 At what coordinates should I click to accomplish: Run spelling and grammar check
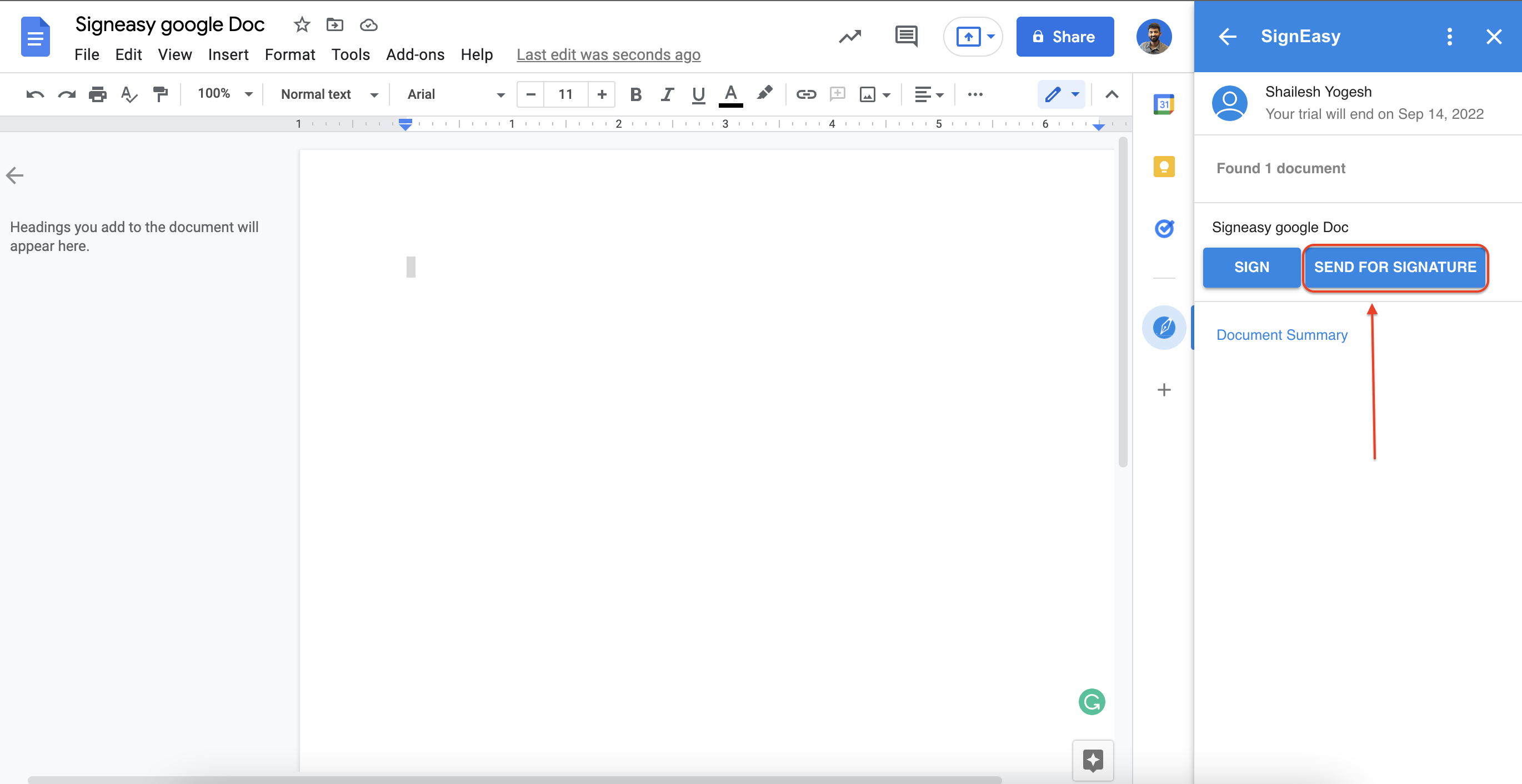click(129, 94)
